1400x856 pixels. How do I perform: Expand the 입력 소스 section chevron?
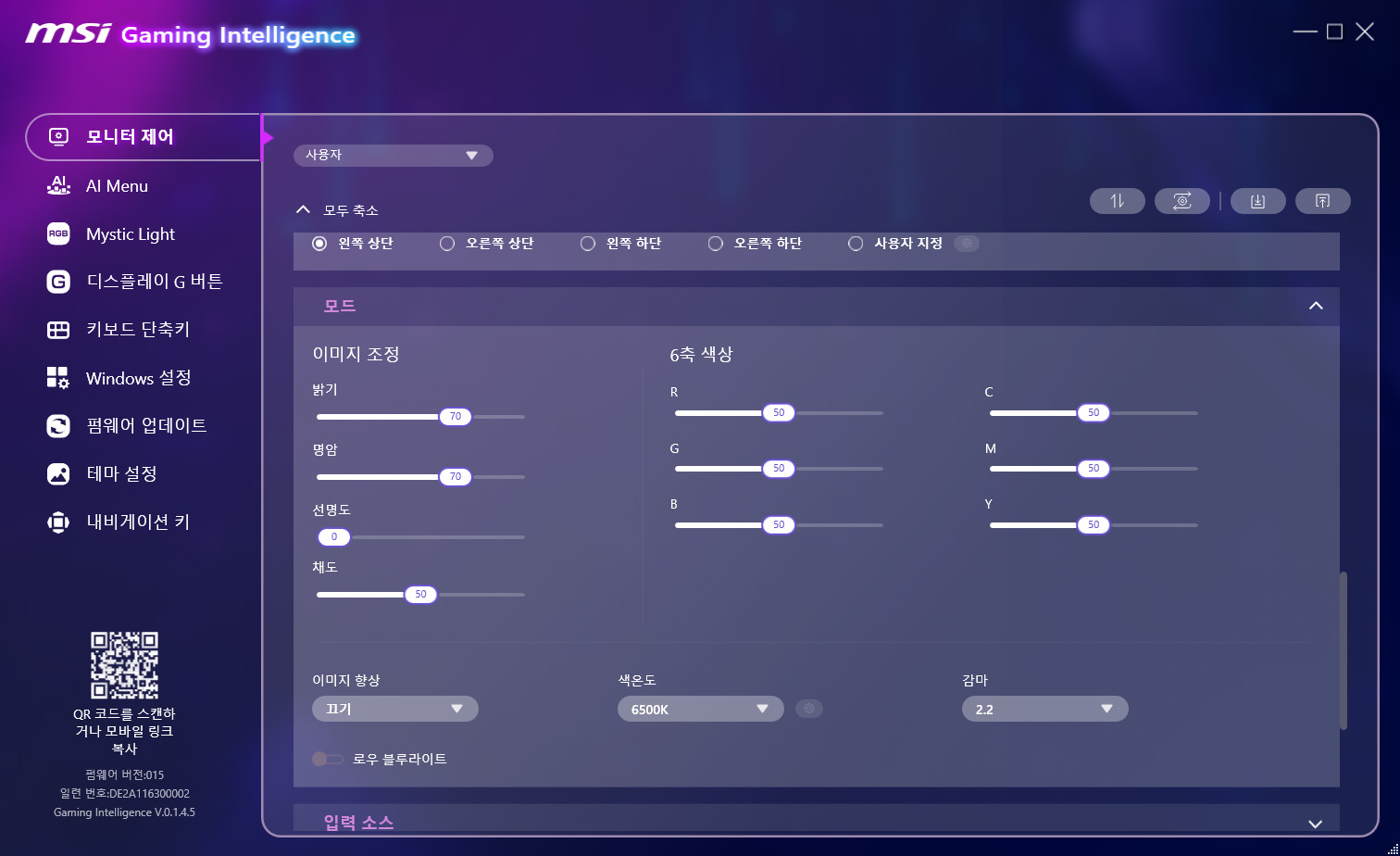tap(1316, 824)
